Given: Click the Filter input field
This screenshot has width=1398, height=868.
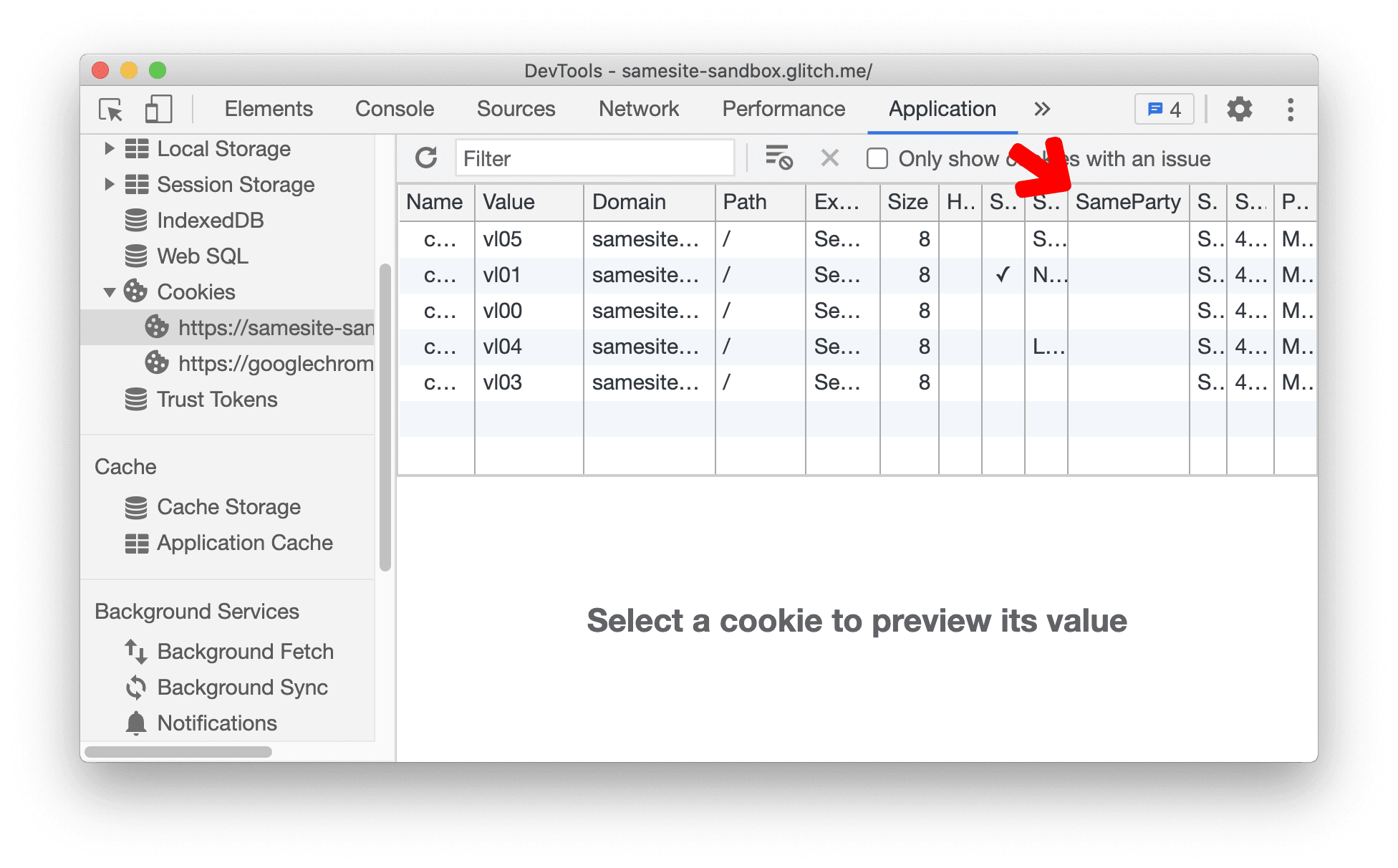Looking at the screenshot, I should point(596,158).
